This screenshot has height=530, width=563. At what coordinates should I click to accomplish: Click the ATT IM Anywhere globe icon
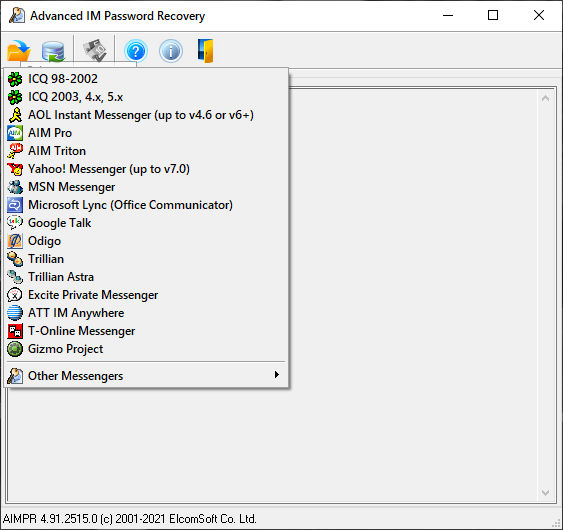(x=15, y=313)
